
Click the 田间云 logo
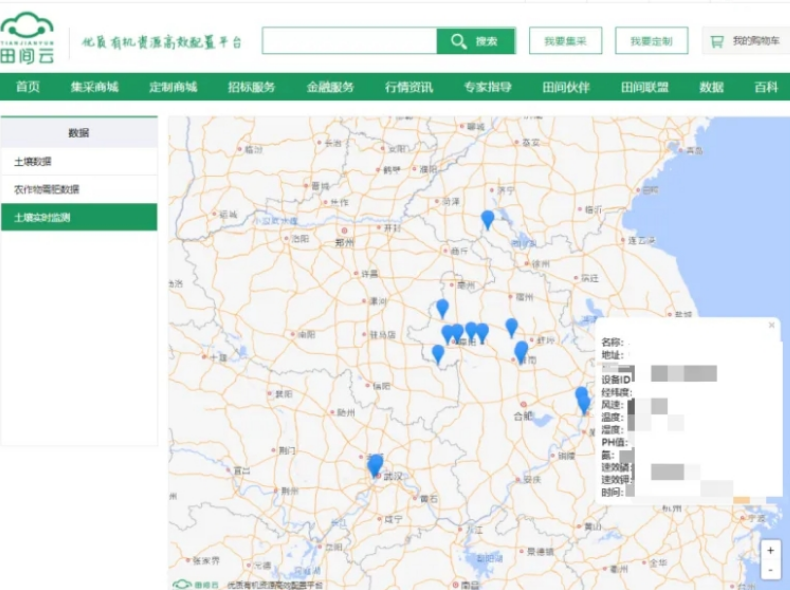click(28, 38)
